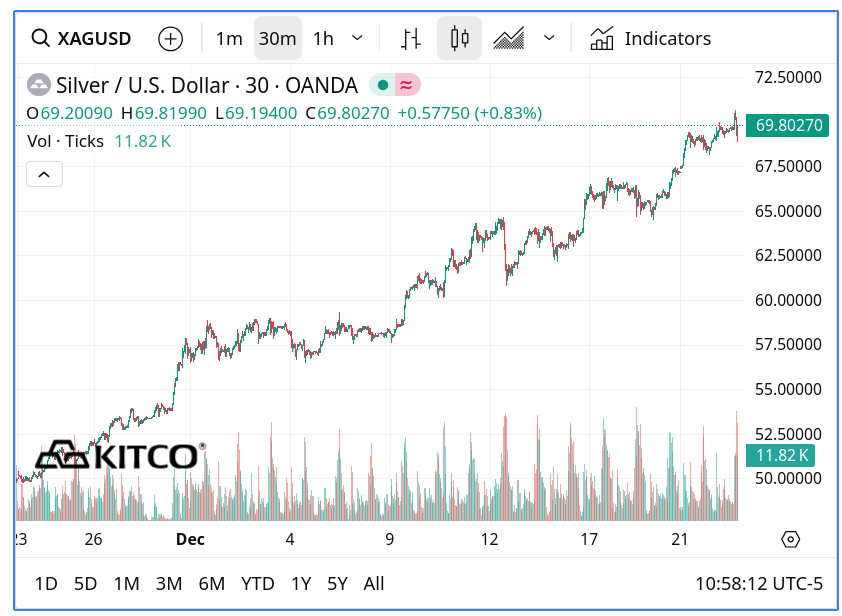The image size is (842, 616).
Task: Click the 17 date axis label
Action: (589, 539)
